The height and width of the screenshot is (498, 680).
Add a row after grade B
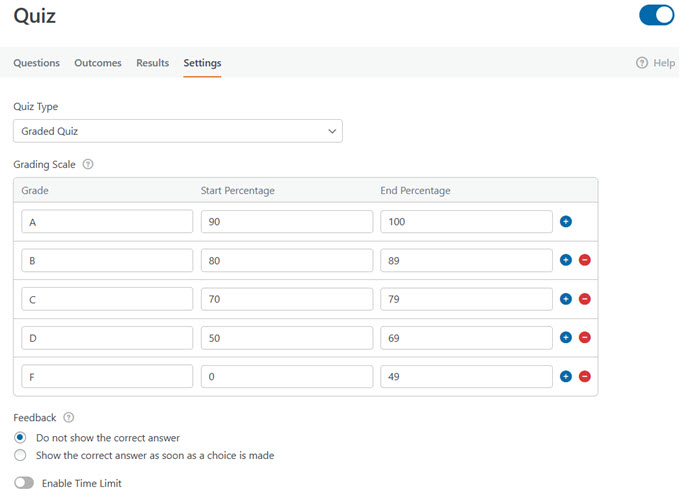coord(565,260)
